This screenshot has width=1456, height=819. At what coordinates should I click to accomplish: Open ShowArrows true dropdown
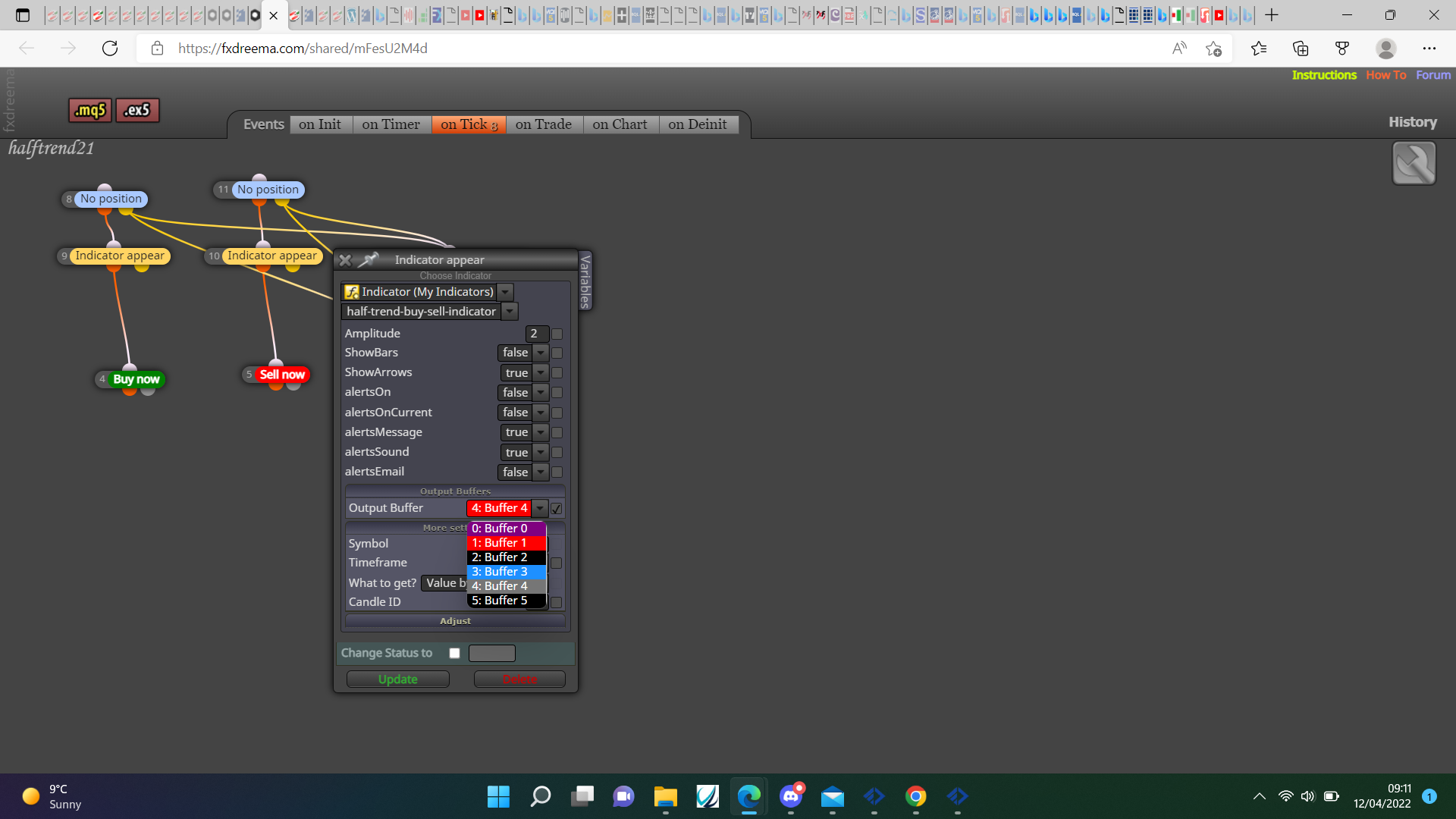[540, 372]
